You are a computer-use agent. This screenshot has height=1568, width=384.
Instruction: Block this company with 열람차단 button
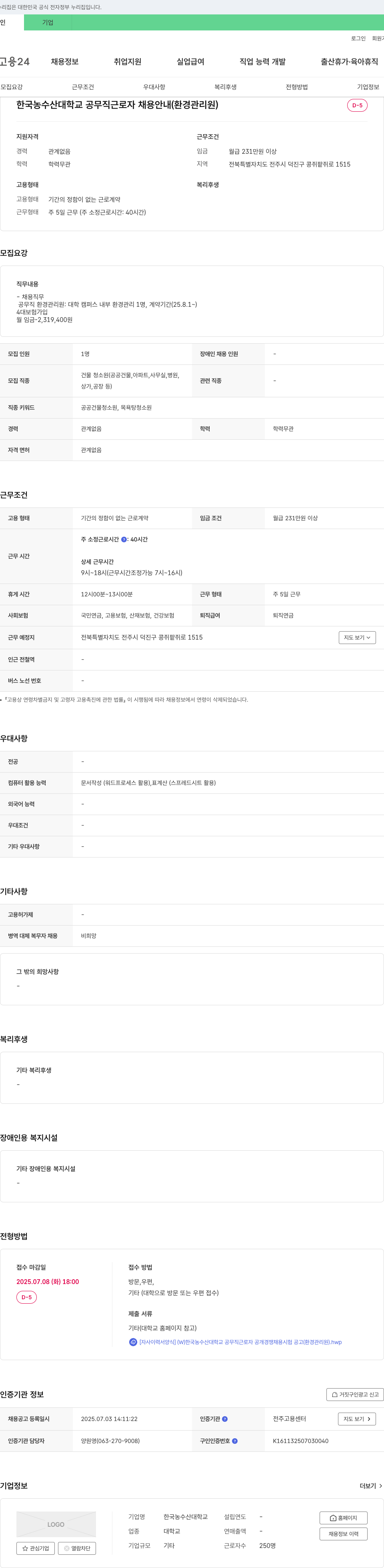(77, 1548)
